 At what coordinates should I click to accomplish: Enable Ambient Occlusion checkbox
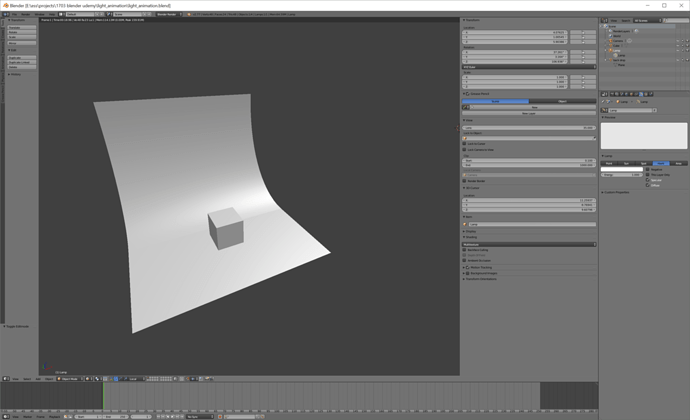pyautogui.click(x=464, y=260)
